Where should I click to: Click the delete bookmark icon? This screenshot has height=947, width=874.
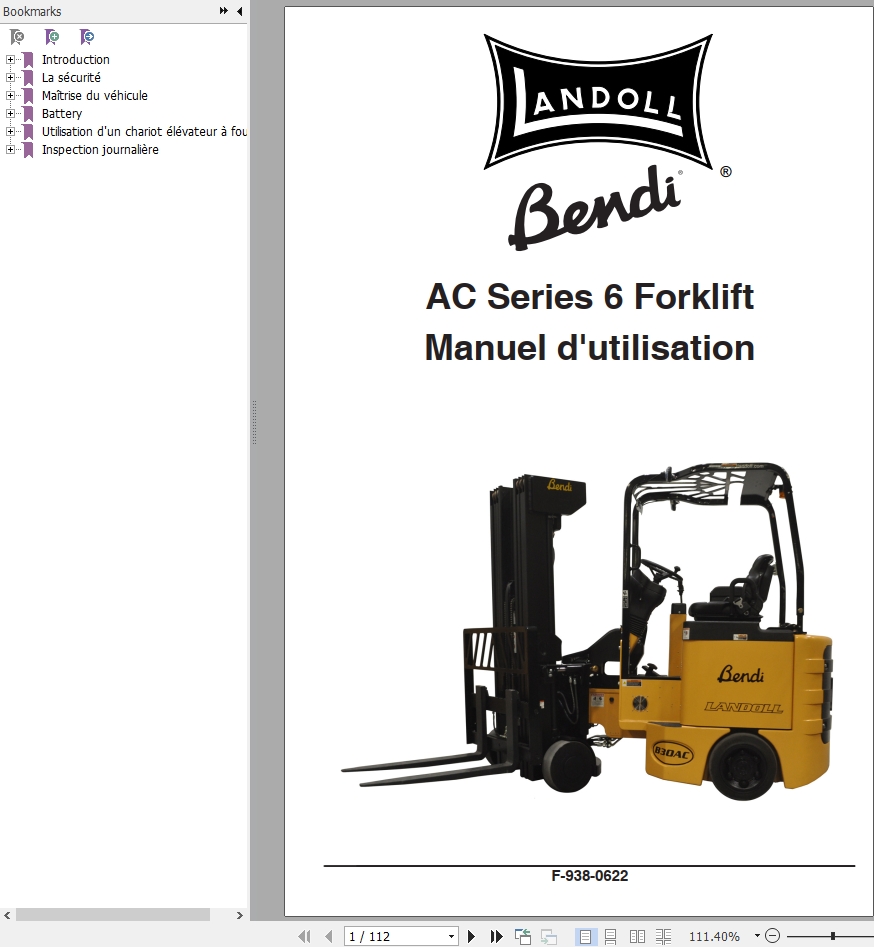18,37
